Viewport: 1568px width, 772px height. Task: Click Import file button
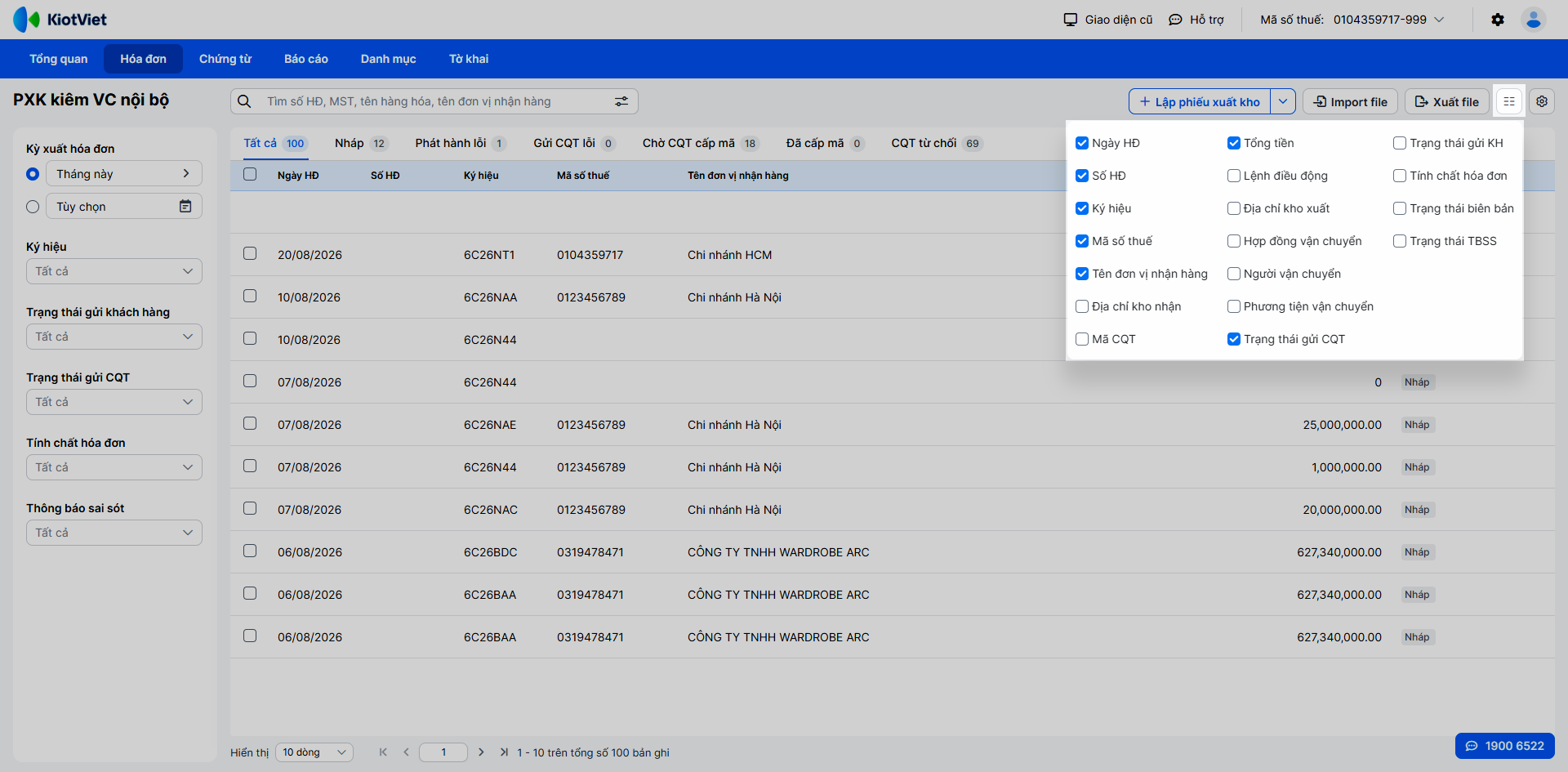(x=1351, y=101)
